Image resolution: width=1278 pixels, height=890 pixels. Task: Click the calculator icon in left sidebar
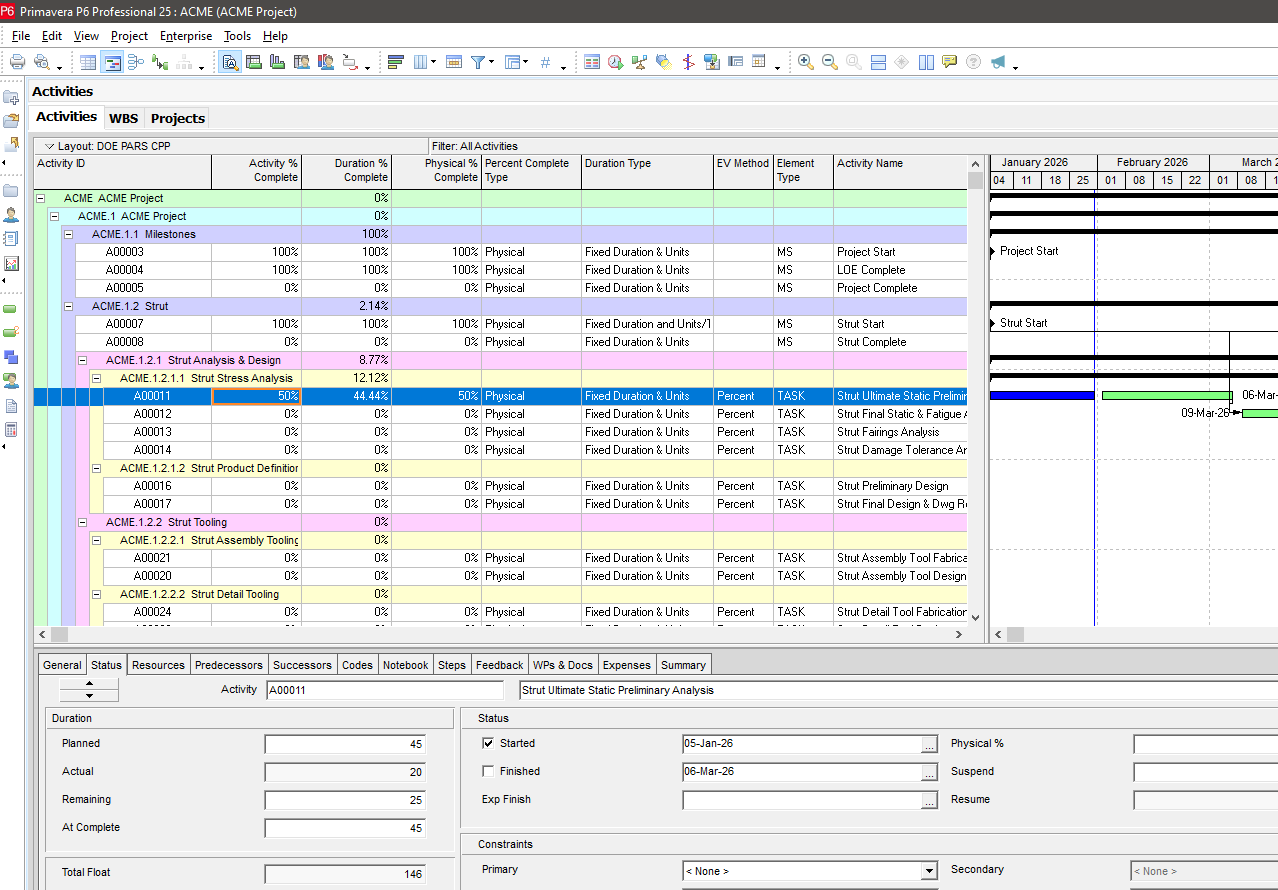11,430
